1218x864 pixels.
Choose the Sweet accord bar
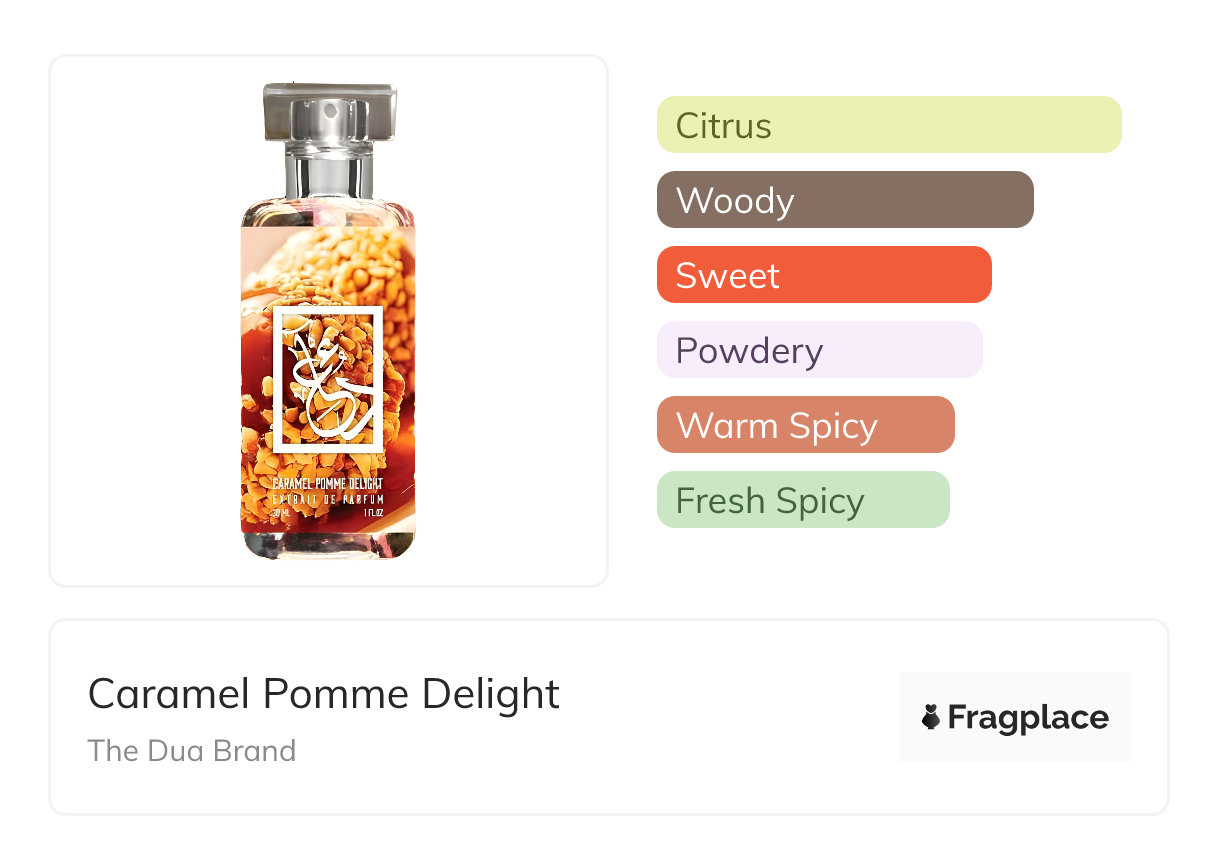(x=824, y=275)
